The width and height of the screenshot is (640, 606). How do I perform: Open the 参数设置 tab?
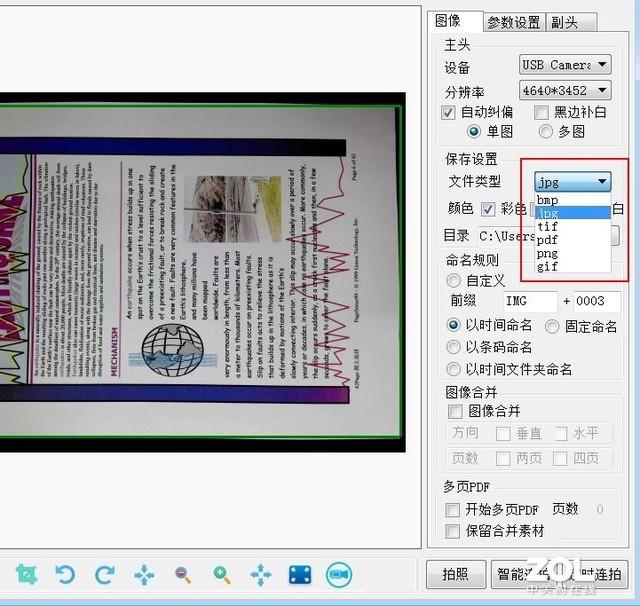pyautogui.click(x=514, y=22)
